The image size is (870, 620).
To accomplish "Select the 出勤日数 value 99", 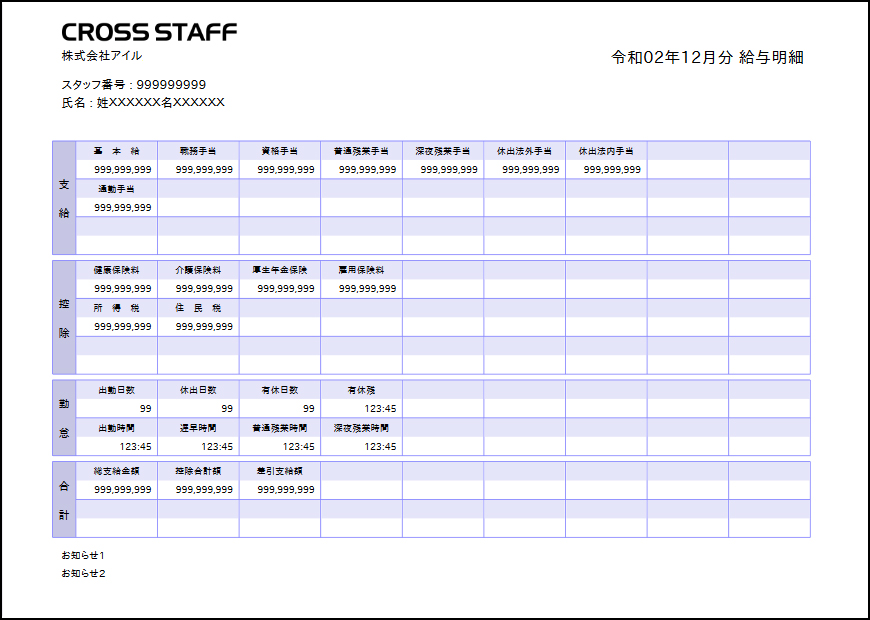I will (145, 409).
